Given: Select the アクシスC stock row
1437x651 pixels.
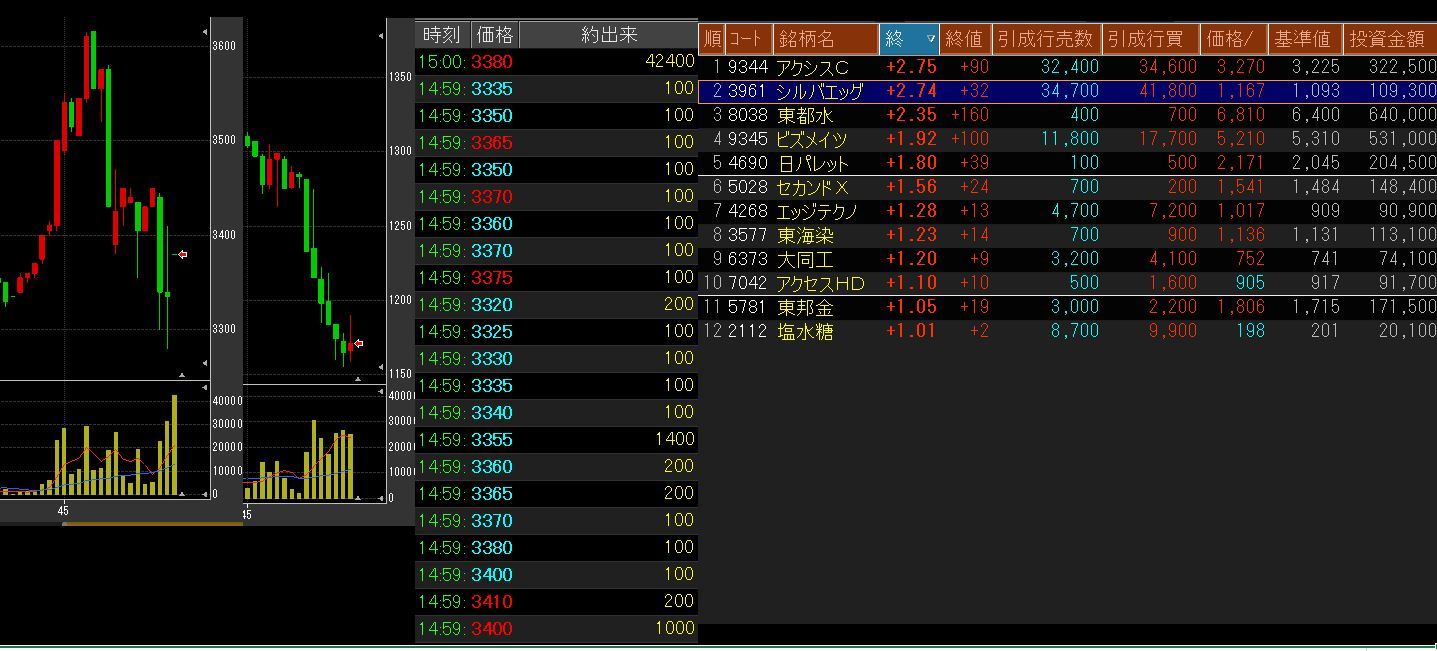Looking at the screenshot, I should coord(1068,67).
